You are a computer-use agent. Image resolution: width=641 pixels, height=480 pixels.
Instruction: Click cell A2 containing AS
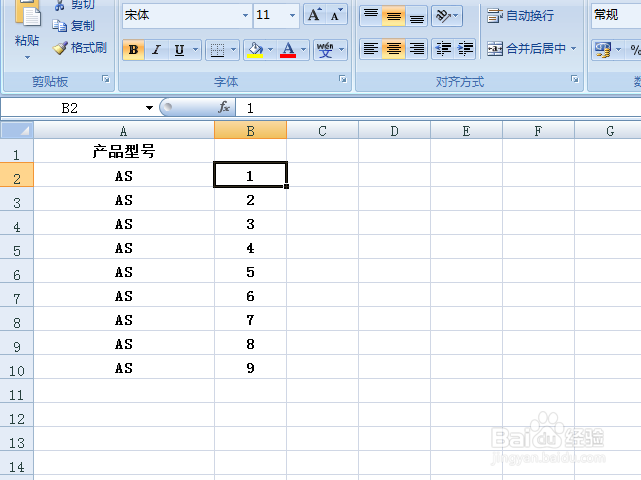pos(124,175)
